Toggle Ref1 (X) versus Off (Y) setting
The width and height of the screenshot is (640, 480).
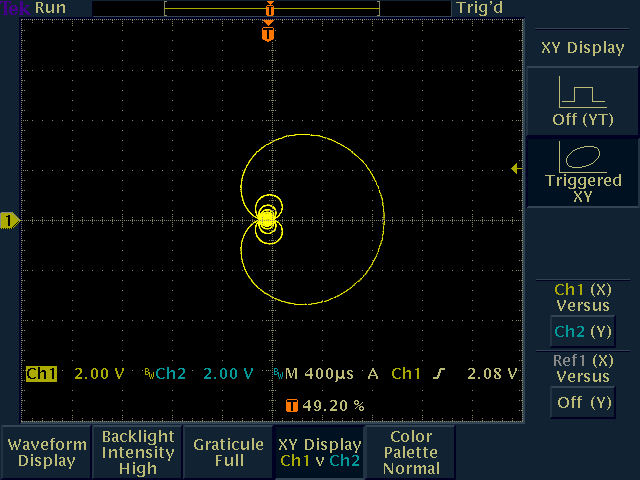point(583,402)
